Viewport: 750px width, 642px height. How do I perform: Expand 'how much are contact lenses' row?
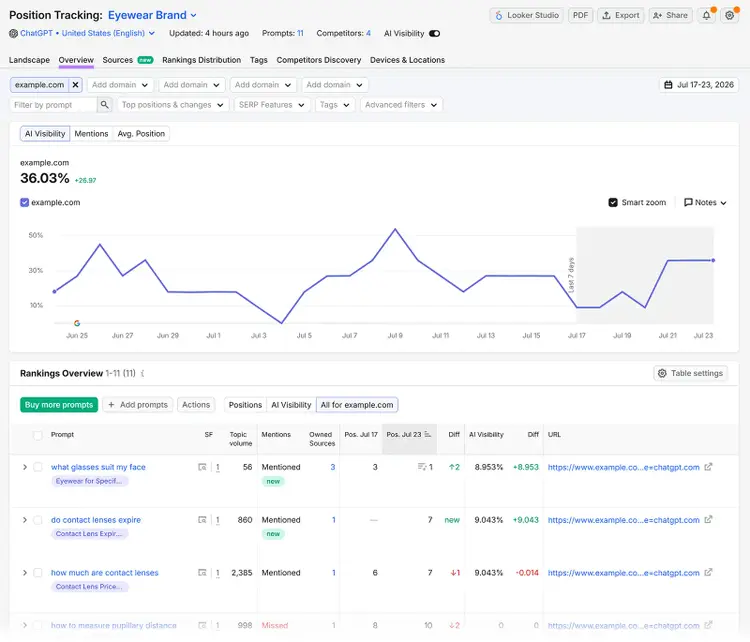tap(24, 573)
